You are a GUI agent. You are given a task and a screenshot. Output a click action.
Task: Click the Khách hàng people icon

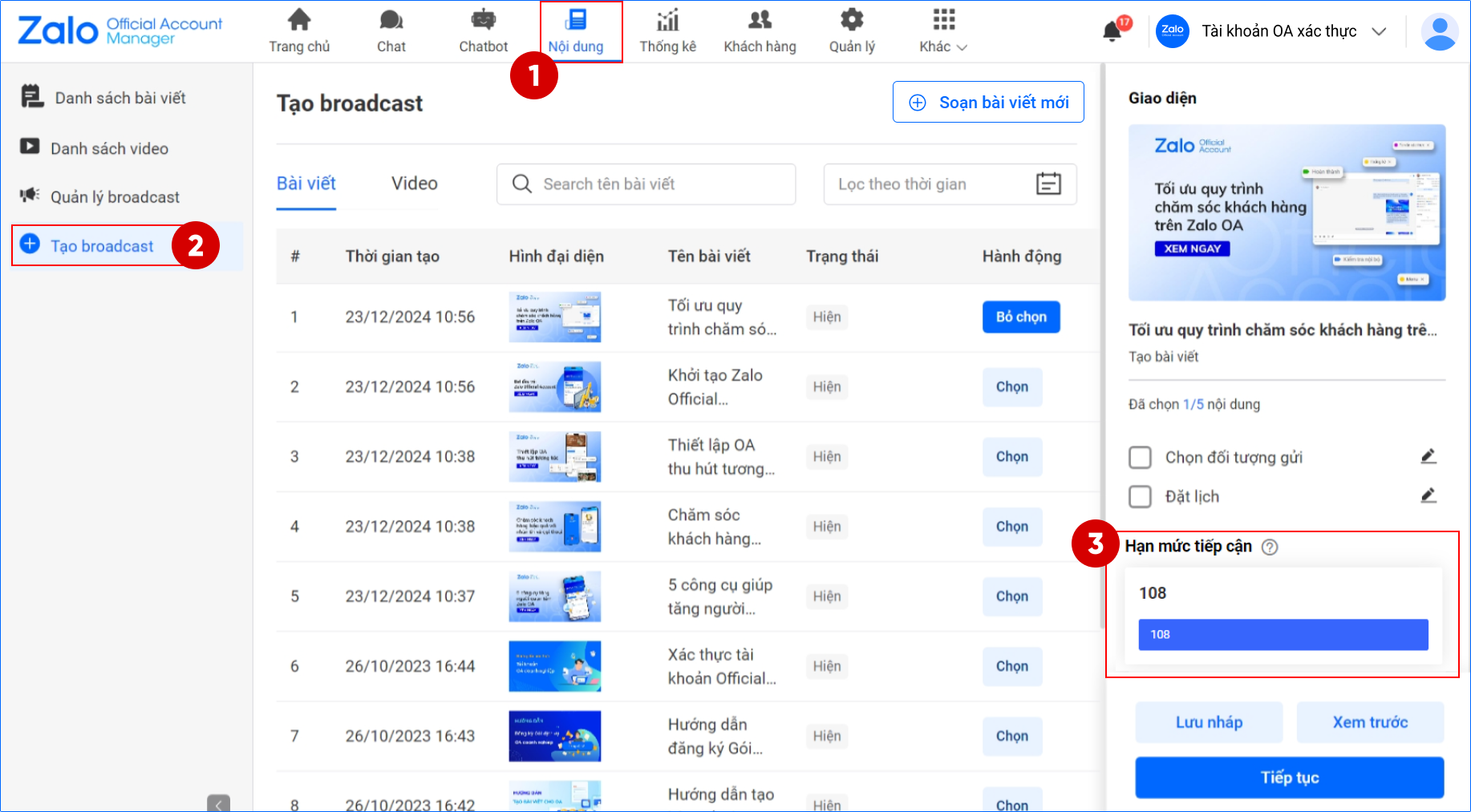click(760, 20)
